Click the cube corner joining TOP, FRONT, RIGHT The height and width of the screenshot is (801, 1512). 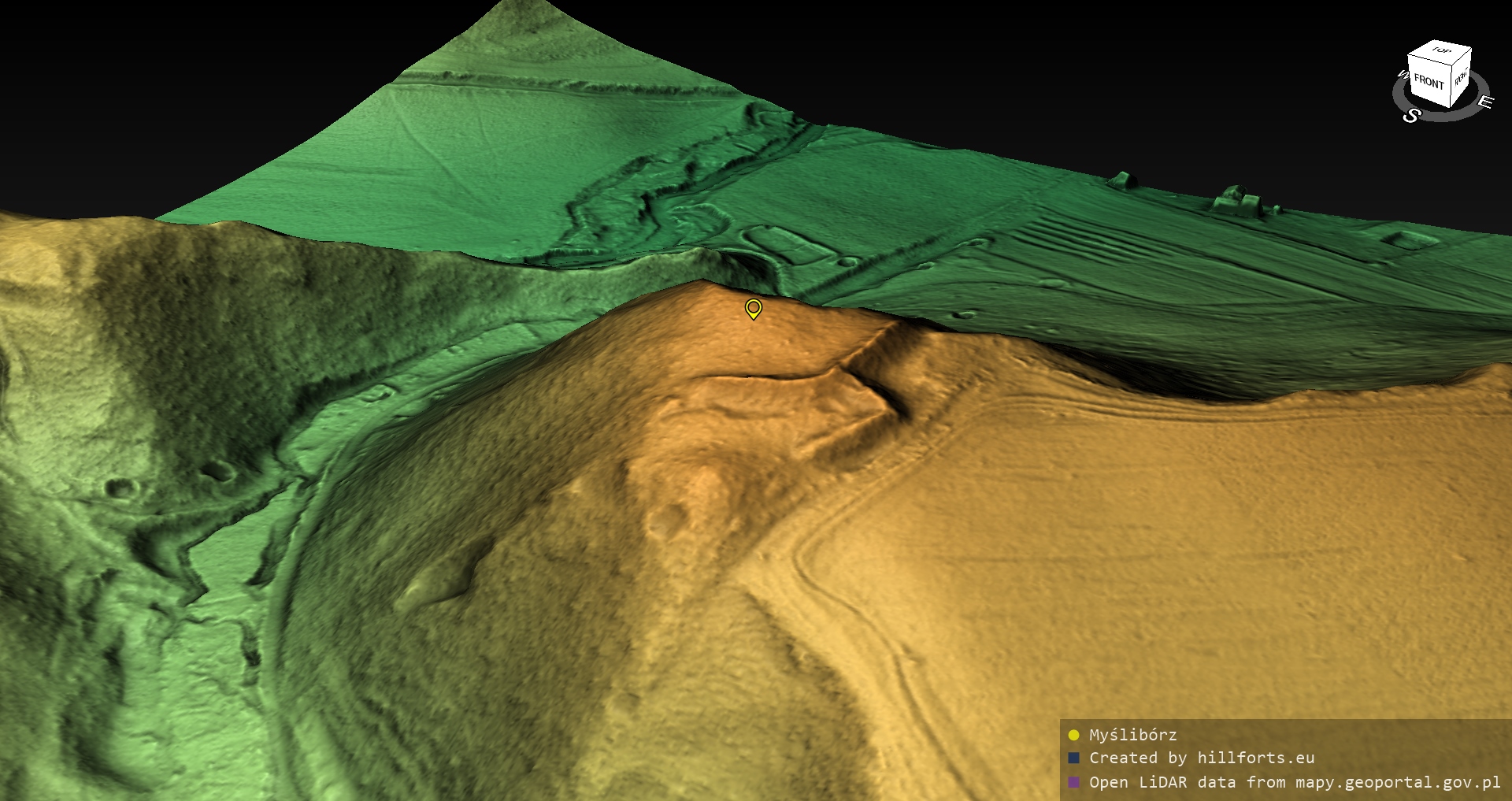tap(1453, 67)
